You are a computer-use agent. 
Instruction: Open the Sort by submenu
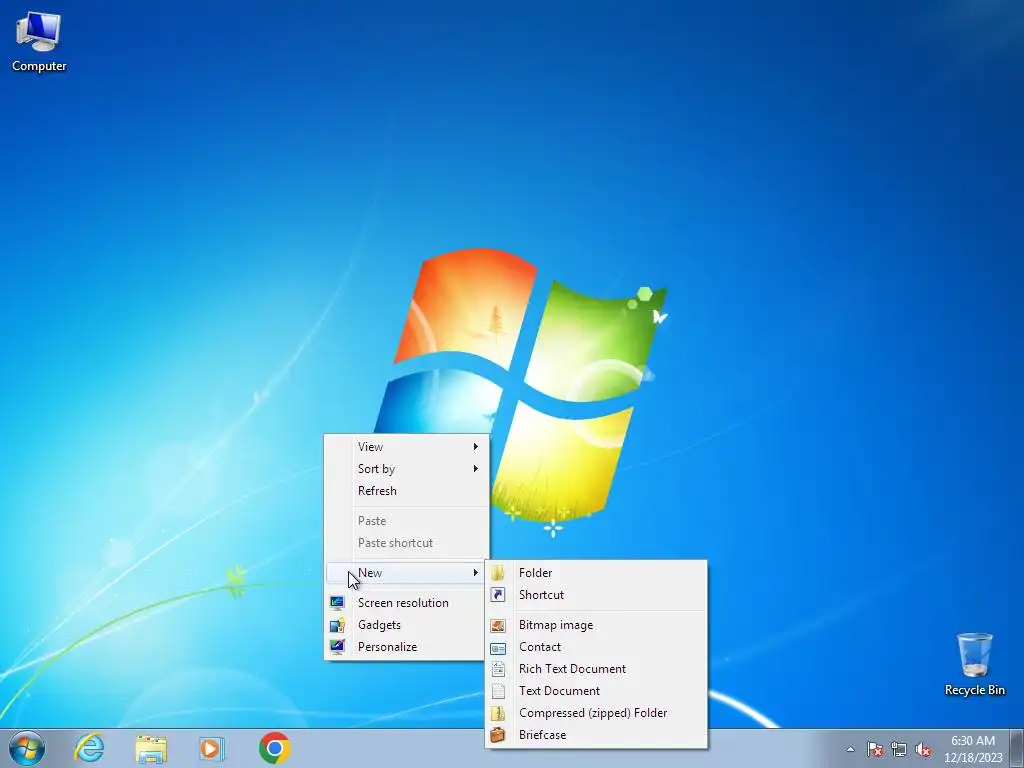(x=406, y=469)
